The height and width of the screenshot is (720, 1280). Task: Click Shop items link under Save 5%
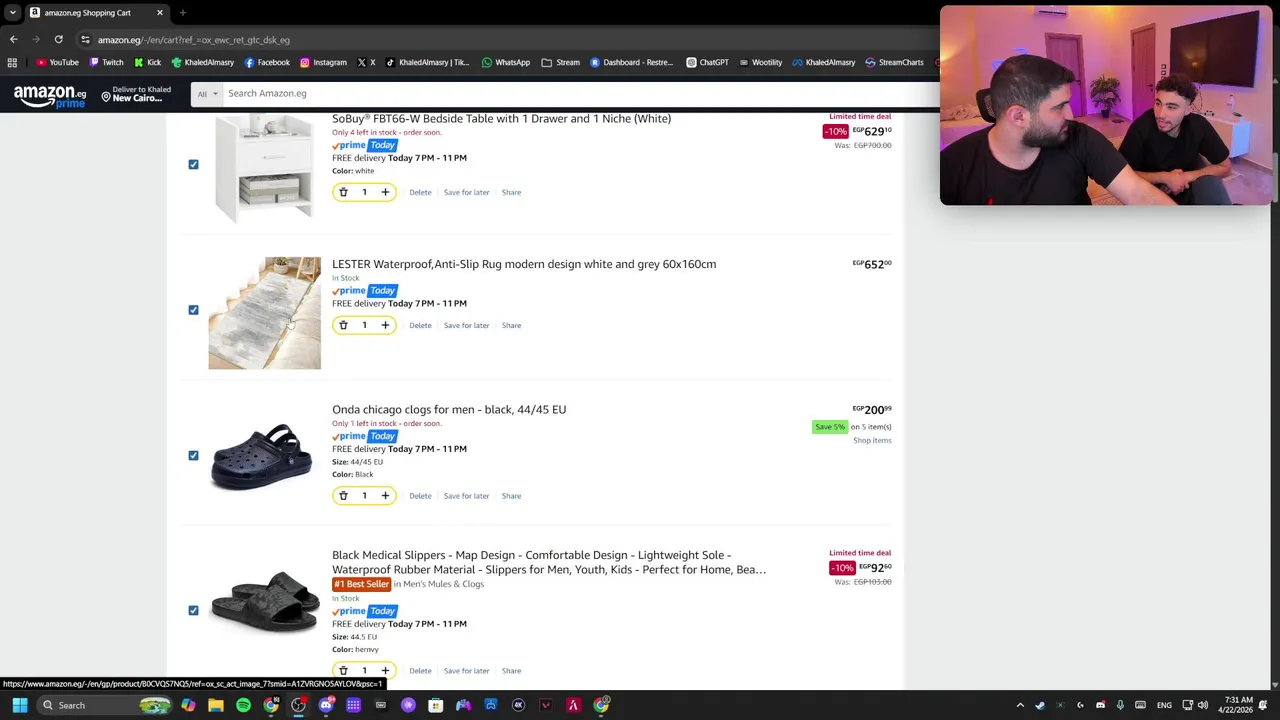click(x=872, y=440)
